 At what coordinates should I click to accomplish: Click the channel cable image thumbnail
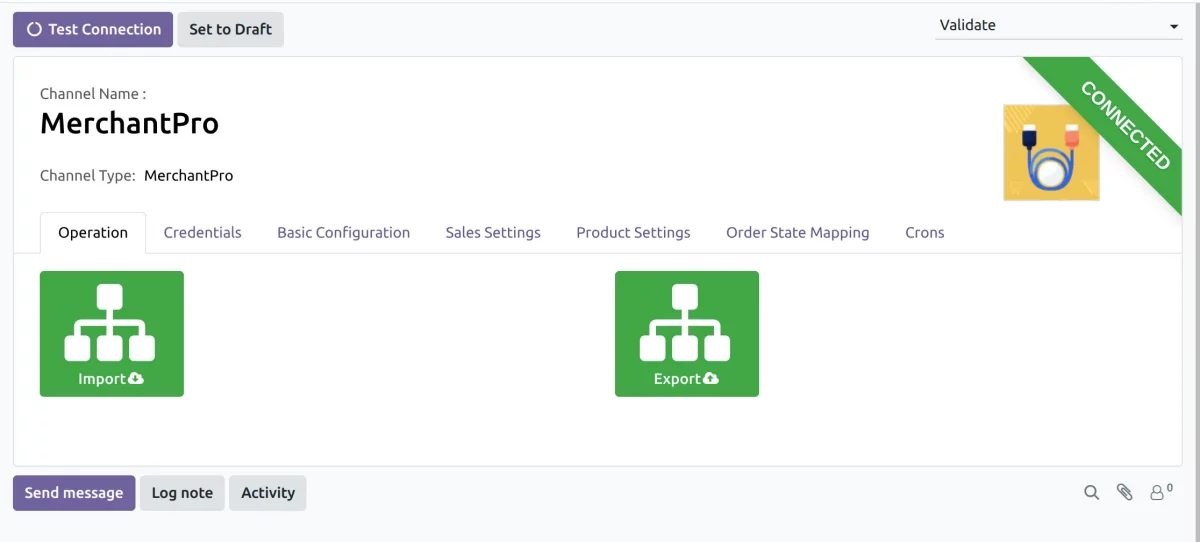click(1050, 152)
